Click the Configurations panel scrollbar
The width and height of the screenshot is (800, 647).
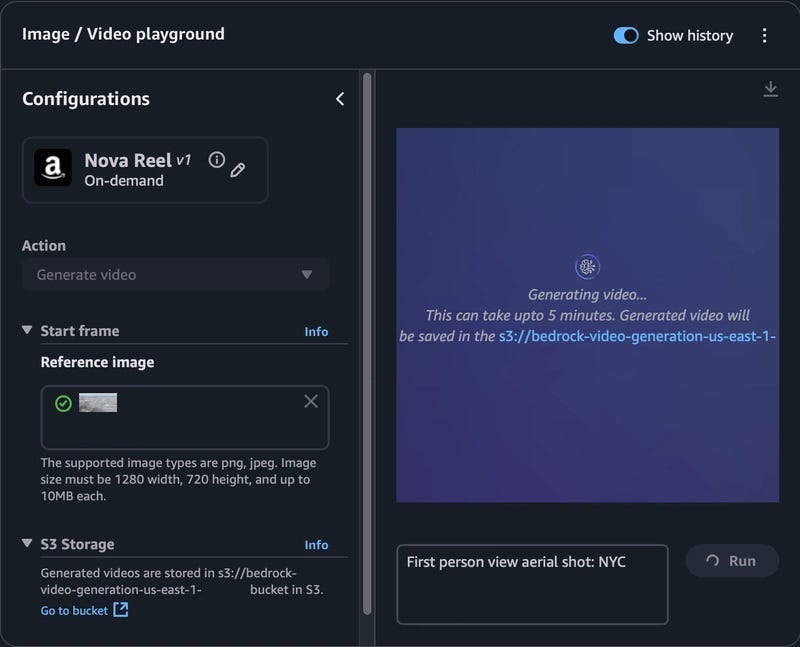point(367,344)
